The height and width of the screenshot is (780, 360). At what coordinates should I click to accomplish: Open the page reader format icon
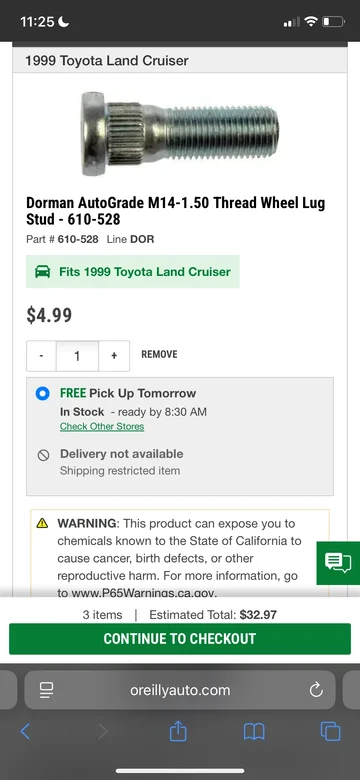[47, 690]
